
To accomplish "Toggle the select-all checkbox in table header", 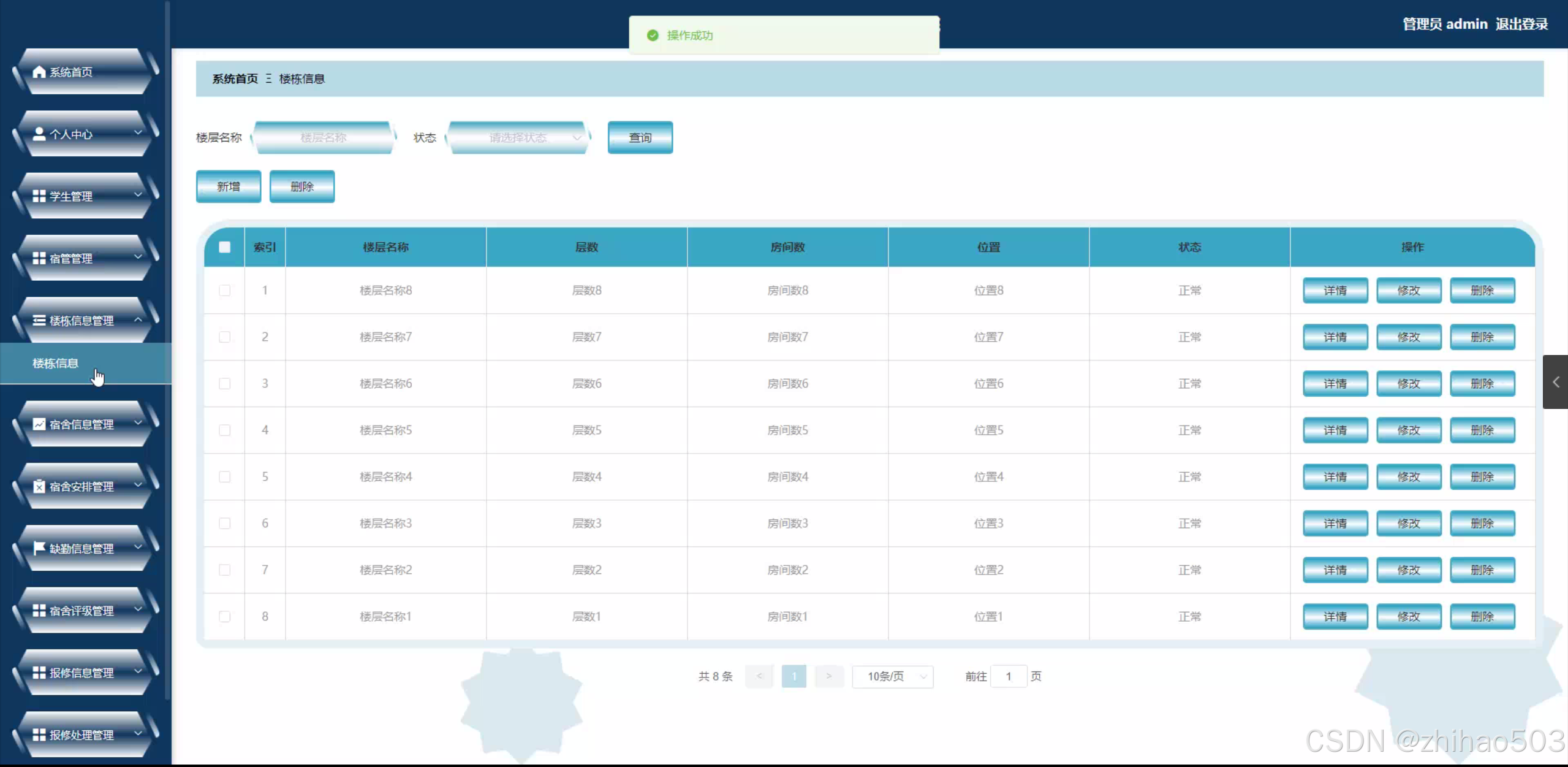I will point(225,247).
